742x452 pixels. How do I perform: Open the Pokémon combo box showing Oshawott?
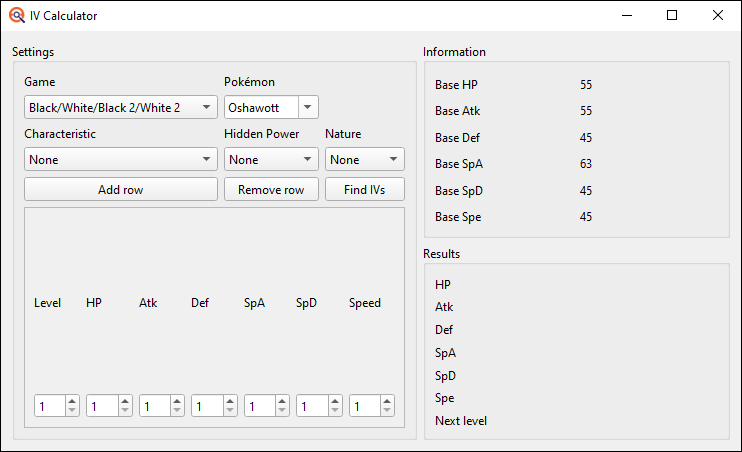(x=271, y=107)
